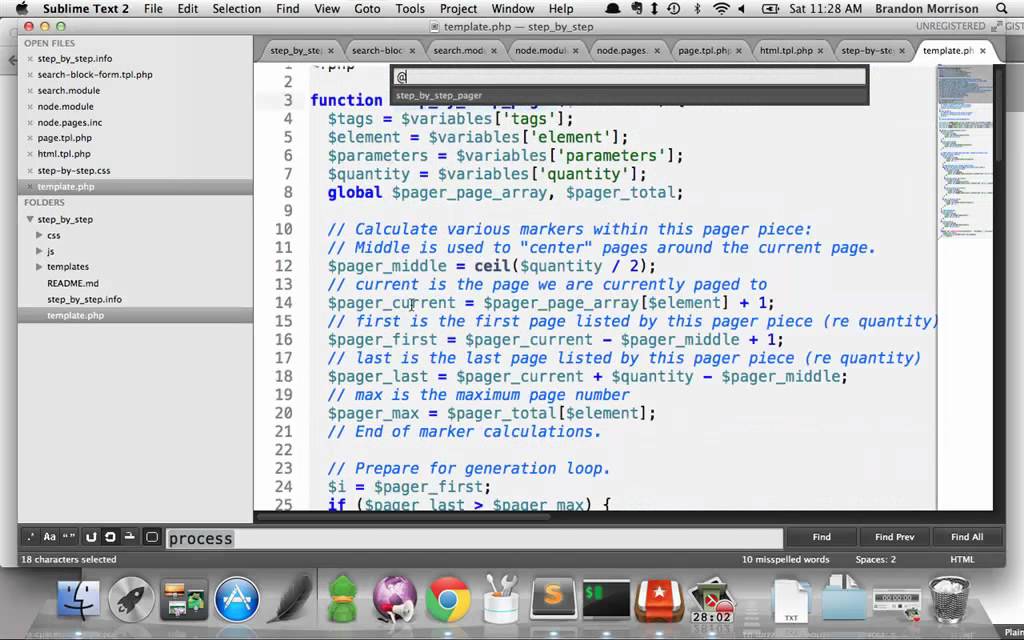Screen dimensions: 1024x640
Task: Open Finder from the dock
Action: click(x=78, y=599)
